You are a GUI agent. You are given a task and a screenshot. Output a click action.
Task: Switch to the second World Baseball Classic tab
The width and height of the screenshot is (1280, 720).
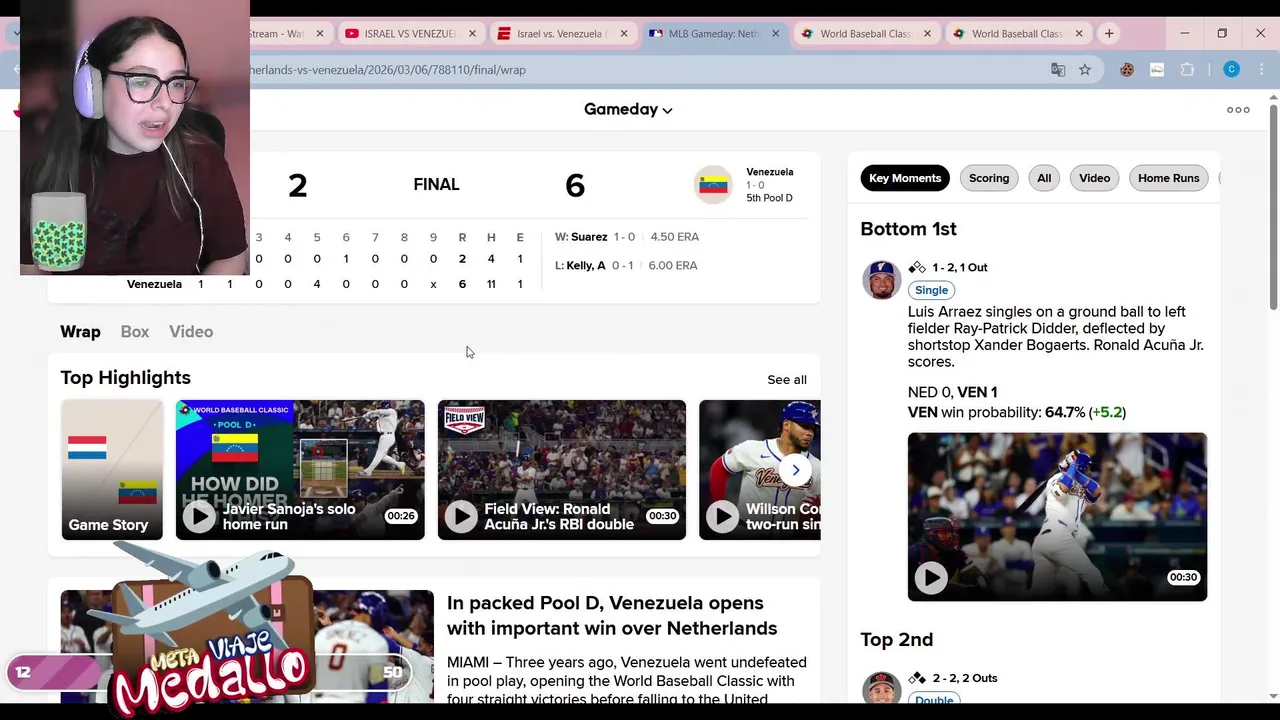[1017, 34]
